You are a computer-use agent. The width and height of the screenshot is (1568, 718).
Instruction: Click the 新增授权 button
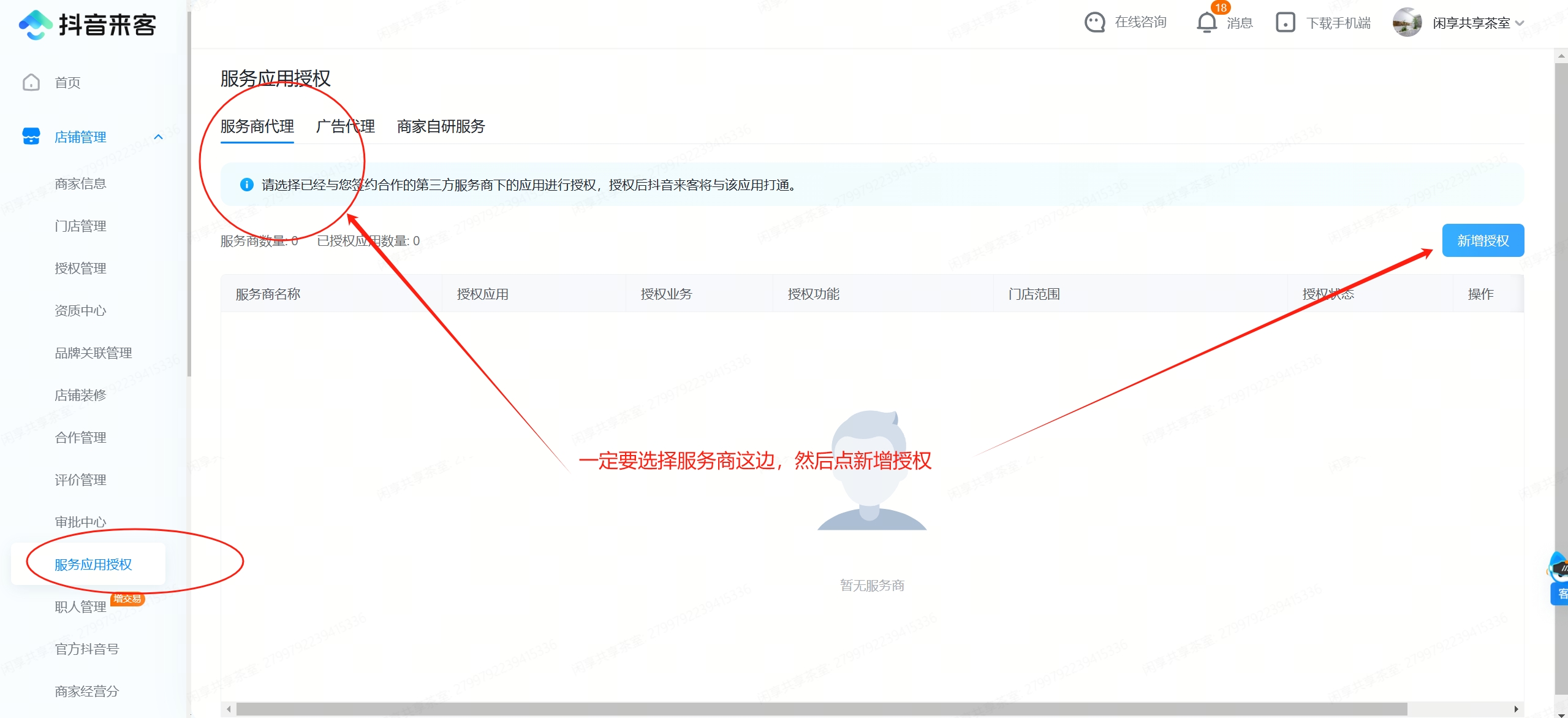click(1483, 240)
